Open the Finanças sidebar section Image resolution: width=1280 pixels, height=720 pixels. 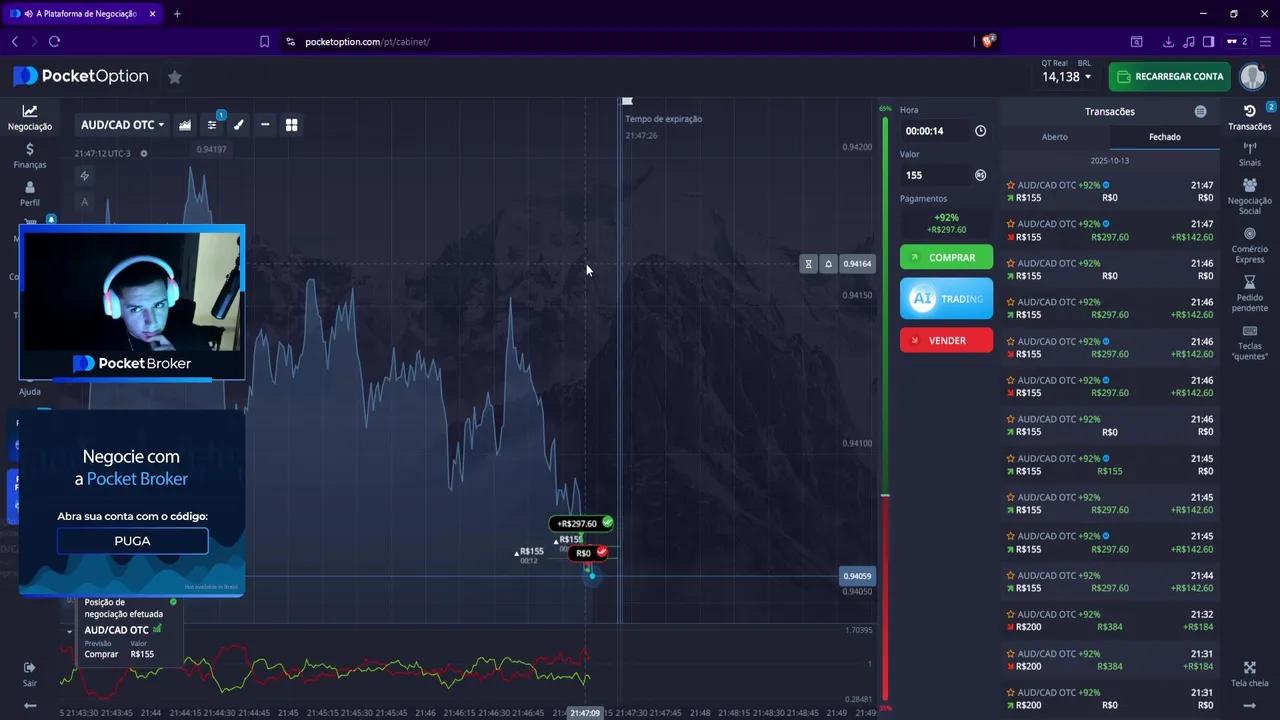(x=30, y=156)
